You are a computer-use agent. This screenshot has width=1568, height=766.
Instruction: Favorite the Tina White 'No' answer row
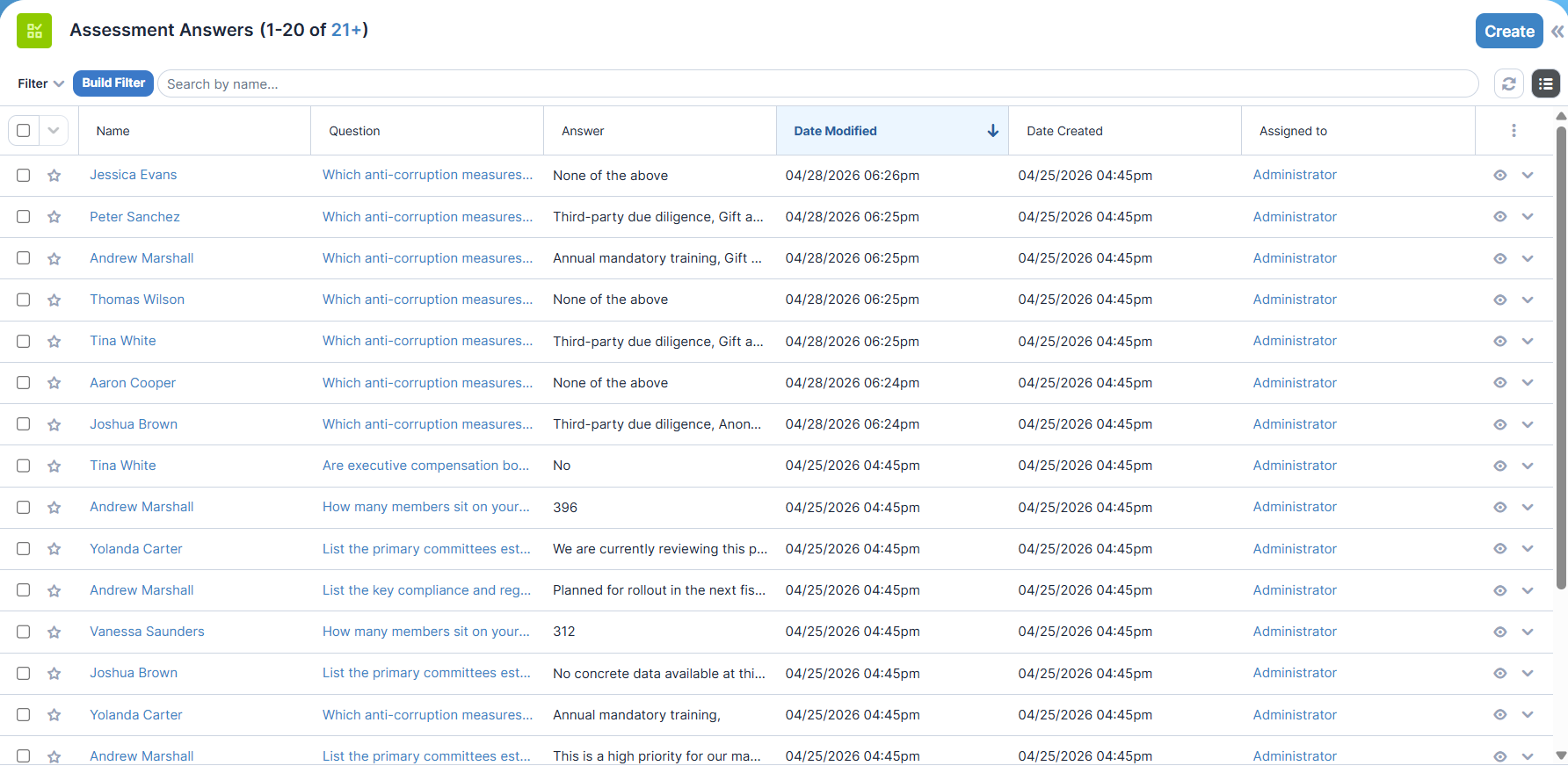pyautogui.click(x=54, y=466)
